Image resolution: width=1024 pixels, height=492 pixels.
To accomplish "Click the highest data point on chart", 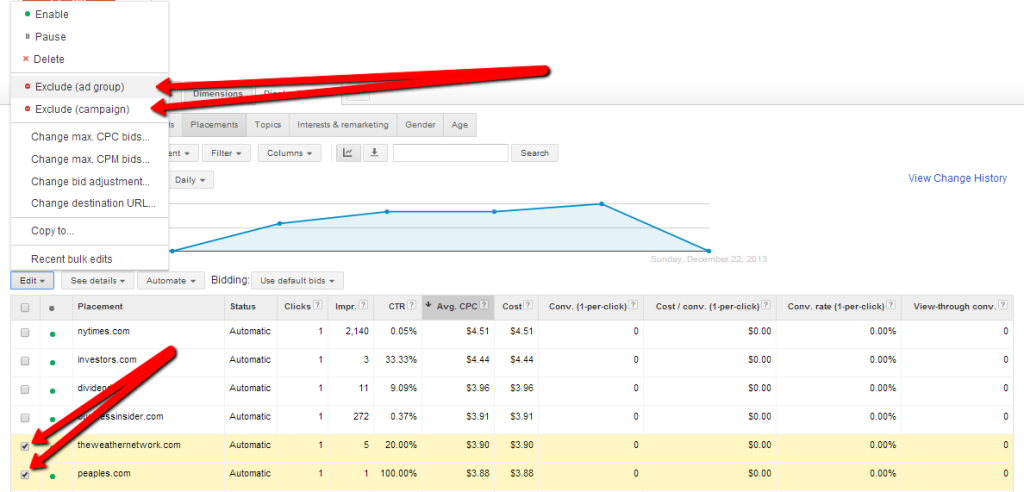I will pos(601,204).
